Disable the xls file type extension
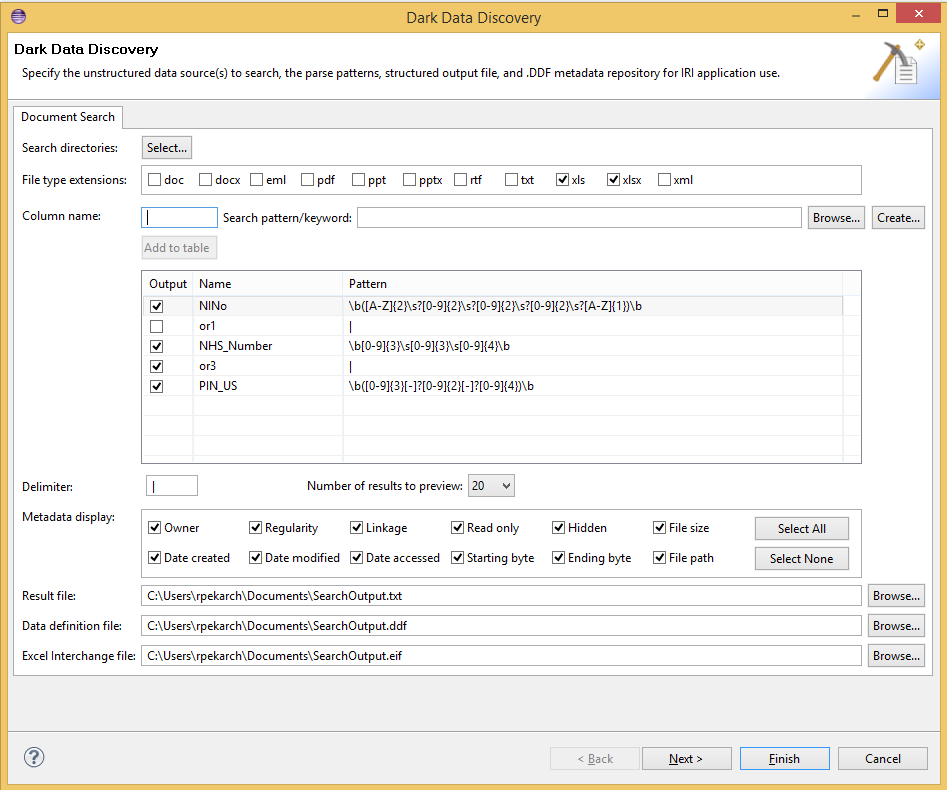Viewport: 947px width, 790px height. point(562,179)
